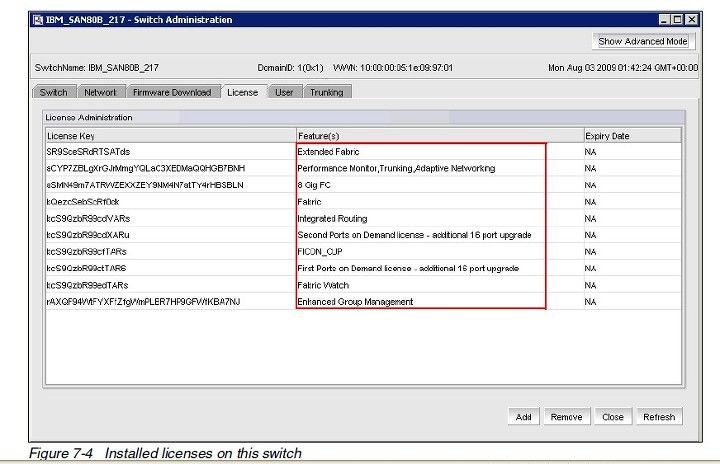Click the Remove license button
Image resolution: width=720 pixels, height=464 pixels.
[x=566, y=417]
